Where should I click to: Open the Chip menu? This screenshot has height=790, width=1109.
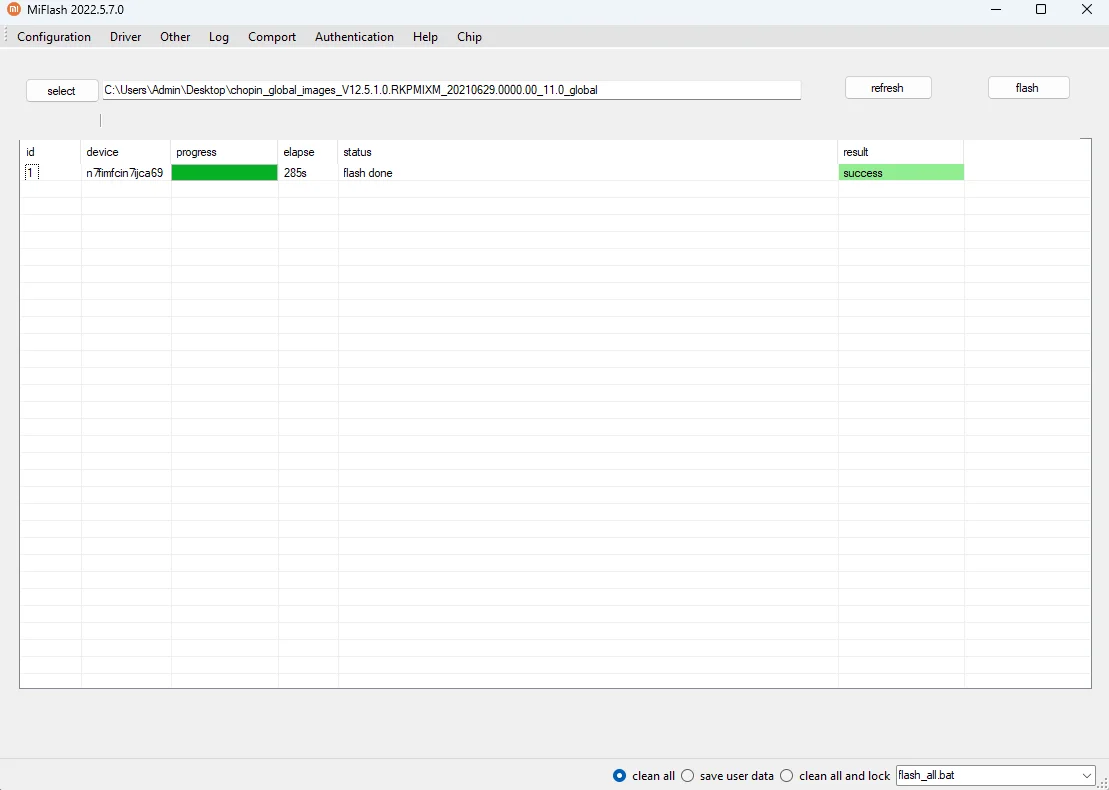point(469,37)
